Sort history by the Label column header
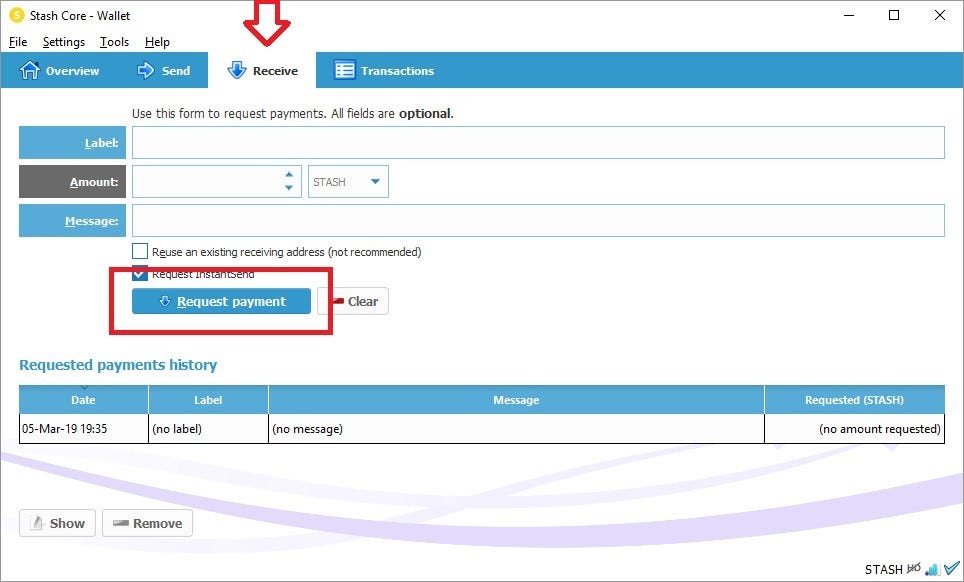The image size is (964, 582). click(x=208, y=399)
